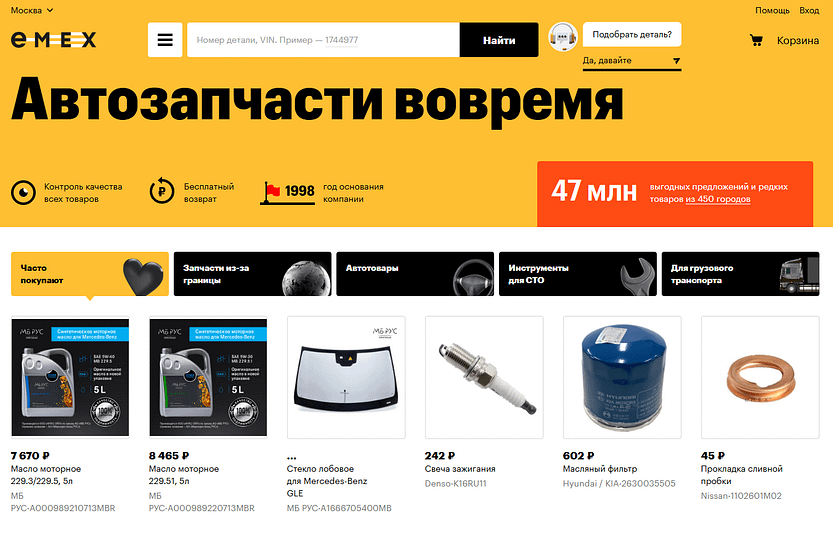
Task: Click the dropdown arrow next to 'Да, давайте'
Action: pyautogui.click(x=676, y=61)
